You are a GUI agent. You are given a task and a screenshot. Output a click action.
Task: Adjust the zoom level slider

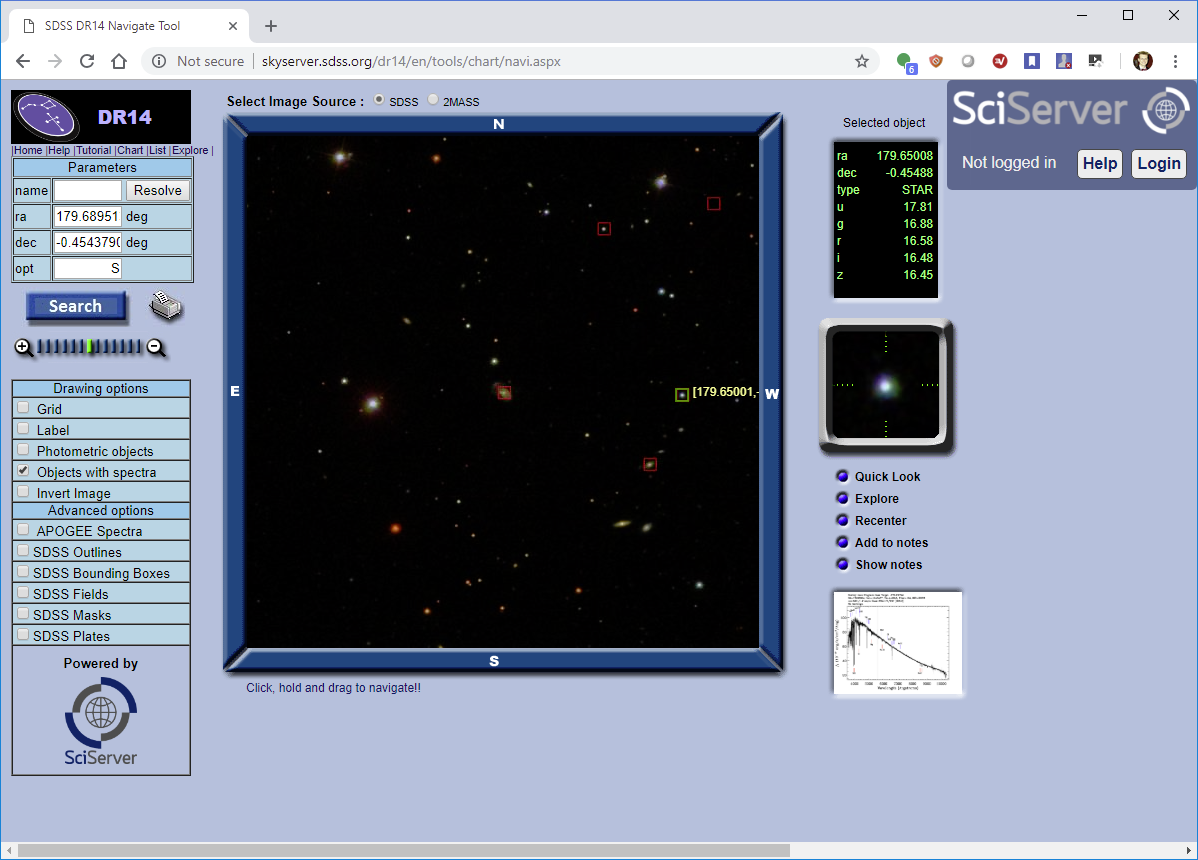click(90, 347)
